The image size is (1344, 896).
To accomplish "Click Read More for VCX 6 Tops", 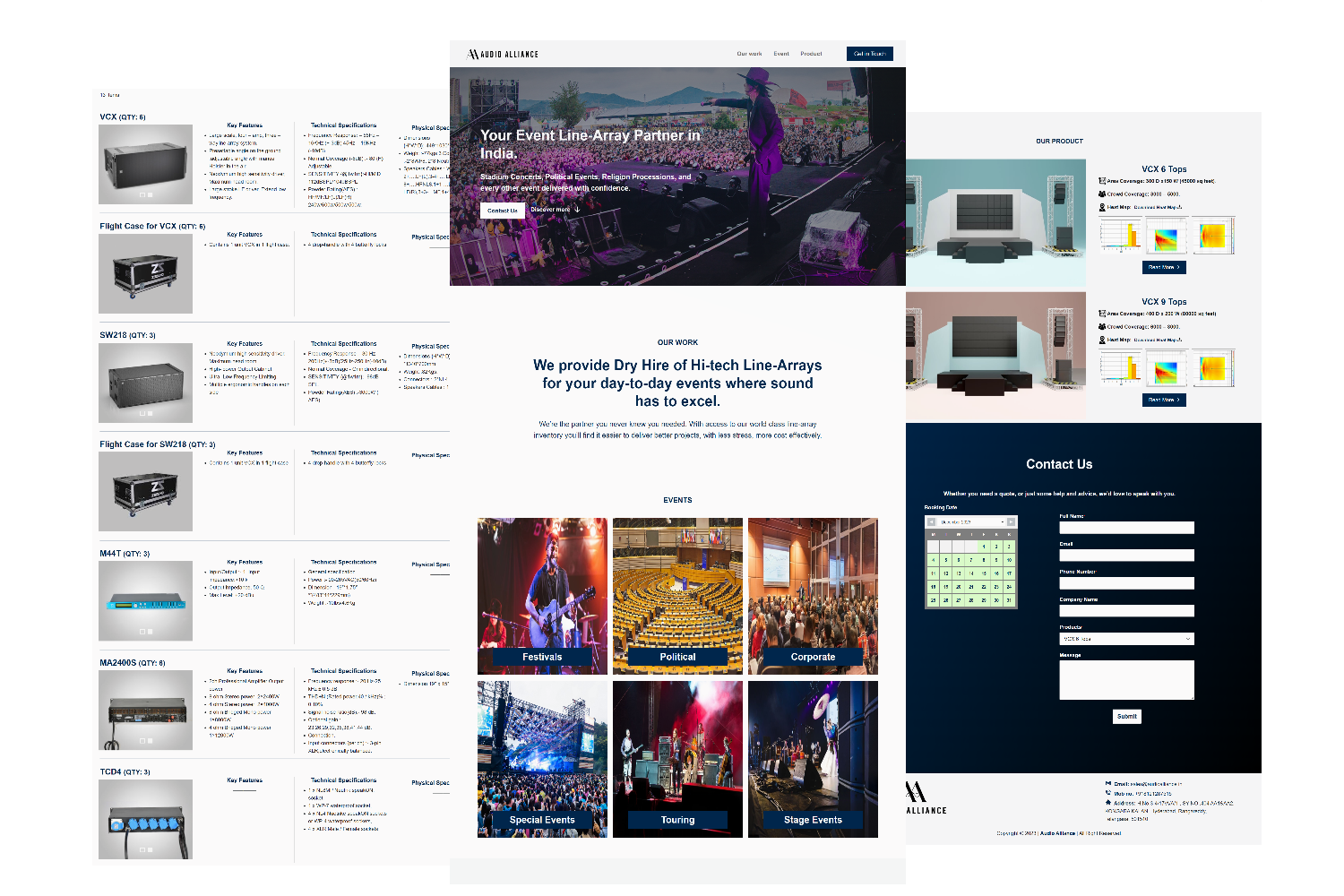I will point(1164,267).
